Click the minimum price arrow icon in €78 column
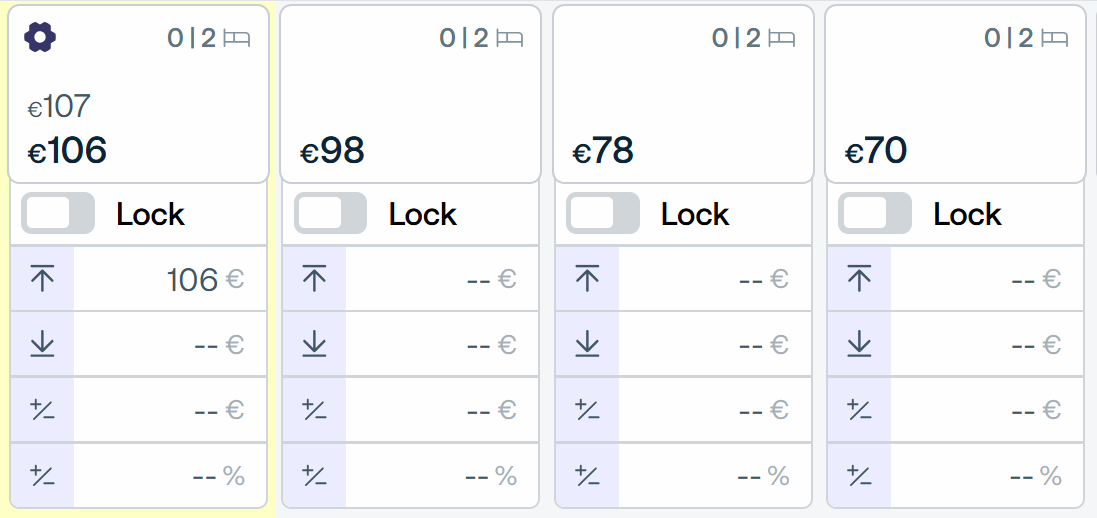Image resolution: width=1097 pixels, height=518 pixels. click(586, 344)
